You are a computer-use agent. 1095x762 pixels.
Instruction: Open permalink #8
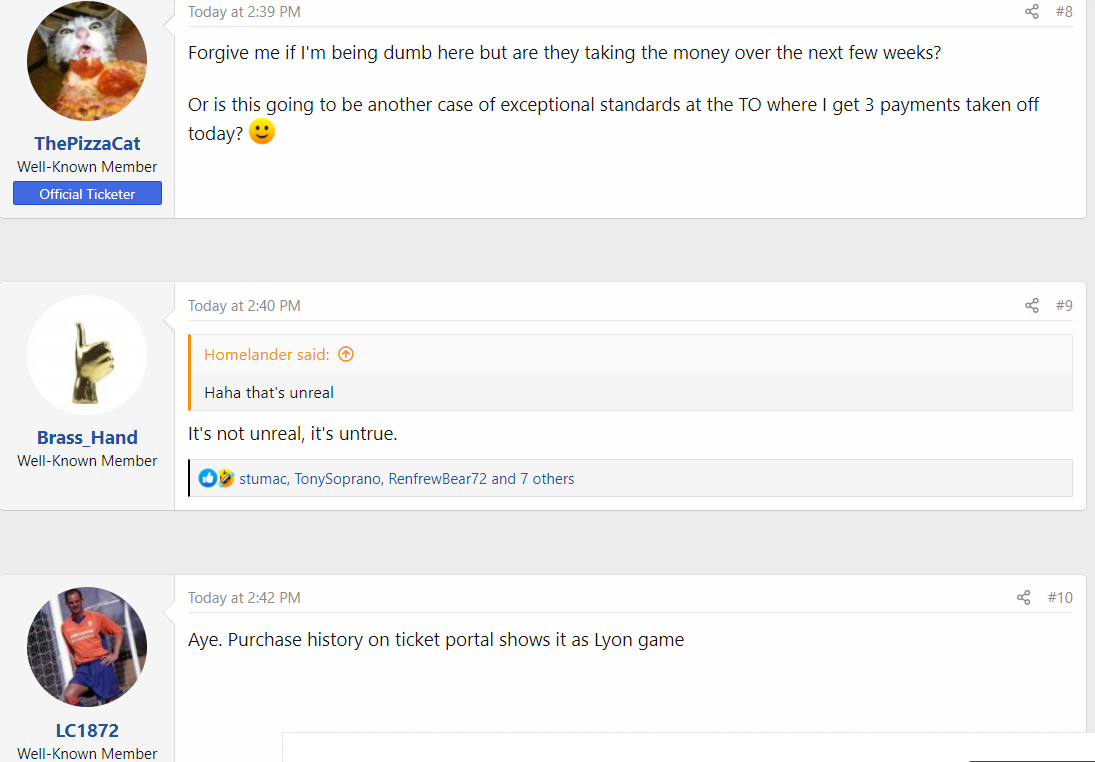tap(1064, 11)
